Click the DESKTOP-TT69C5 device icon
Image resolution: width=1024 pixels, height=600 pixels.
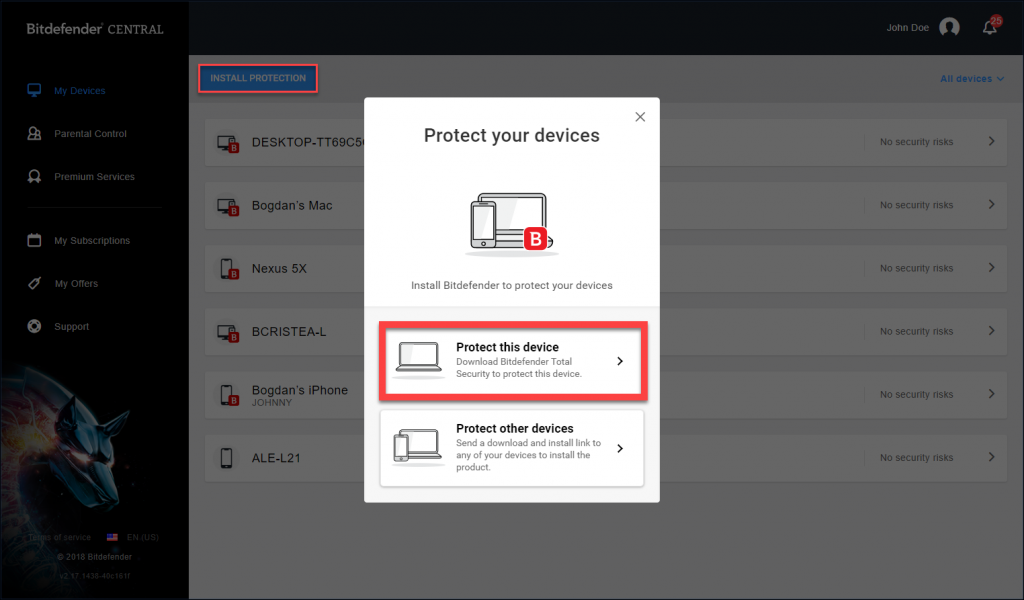(228, 143)
